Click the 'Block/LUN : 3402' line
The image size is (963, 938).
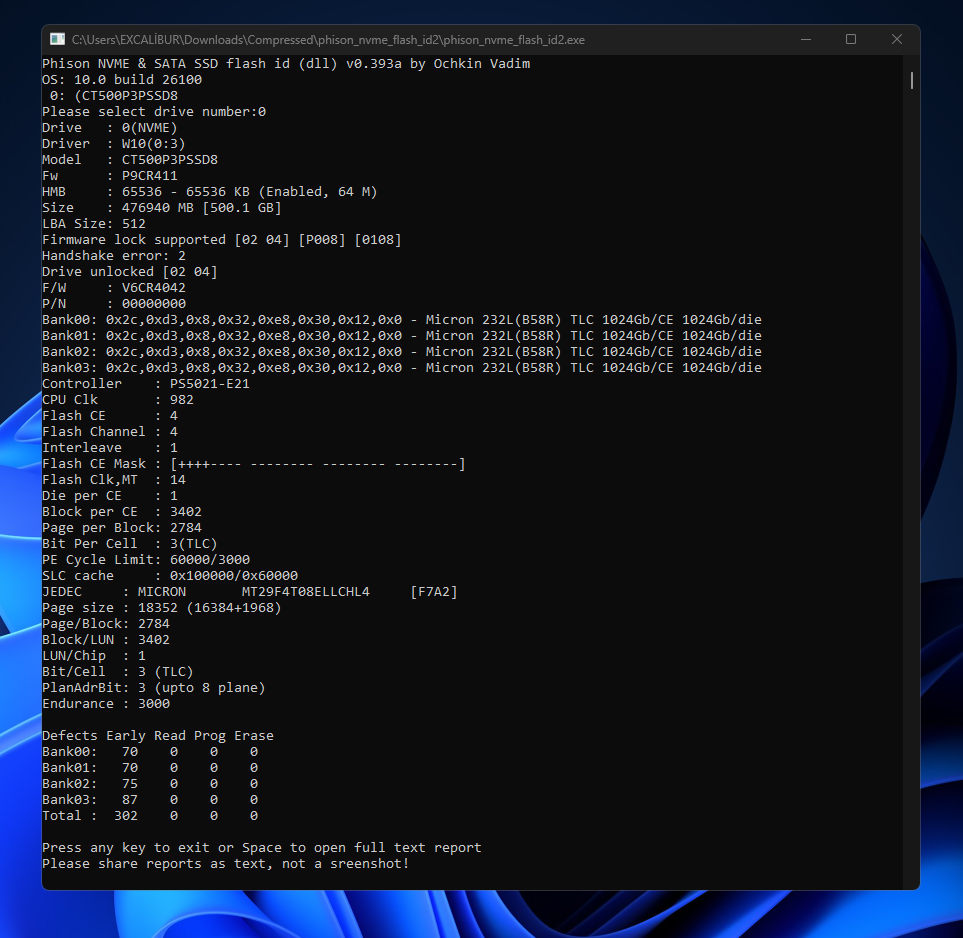106,639
